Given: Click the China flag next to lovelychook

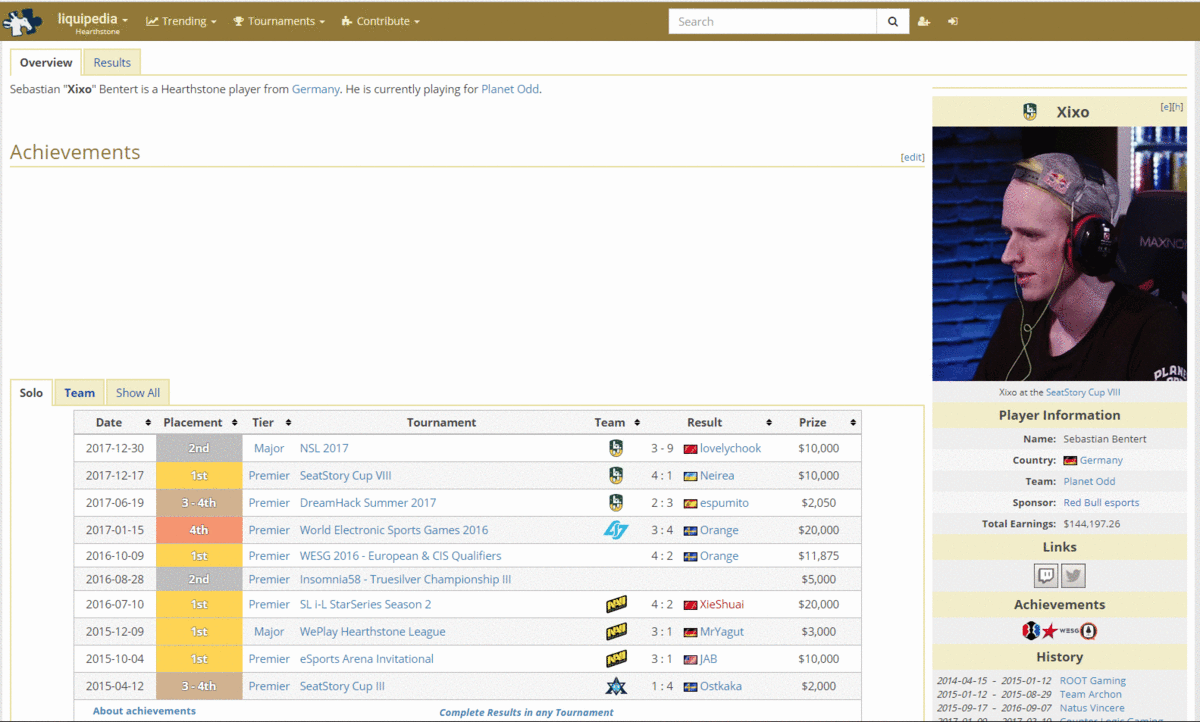Looking at the screenshot, I should [x=690, y=449].
